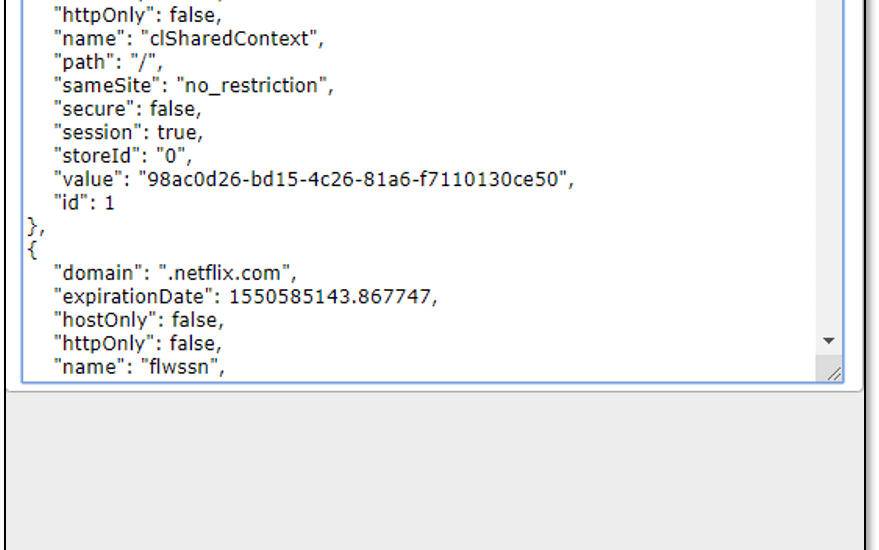Place cursor on "storeId": "0" line
Image resolution: width=879 pixels, height=550 pixels.
click(122, 156)
